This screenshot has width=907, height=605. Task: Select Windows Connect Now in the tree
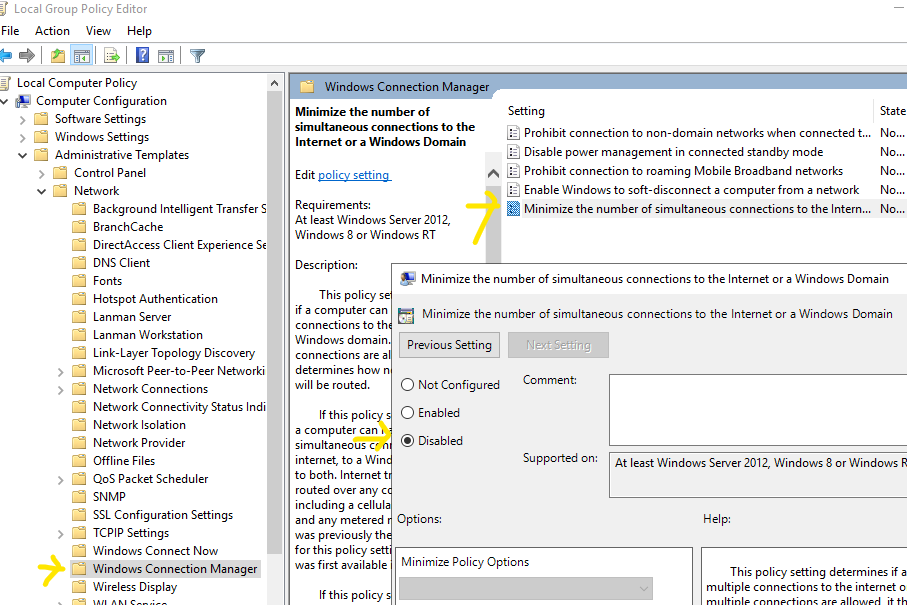click(x=155, y=551)
